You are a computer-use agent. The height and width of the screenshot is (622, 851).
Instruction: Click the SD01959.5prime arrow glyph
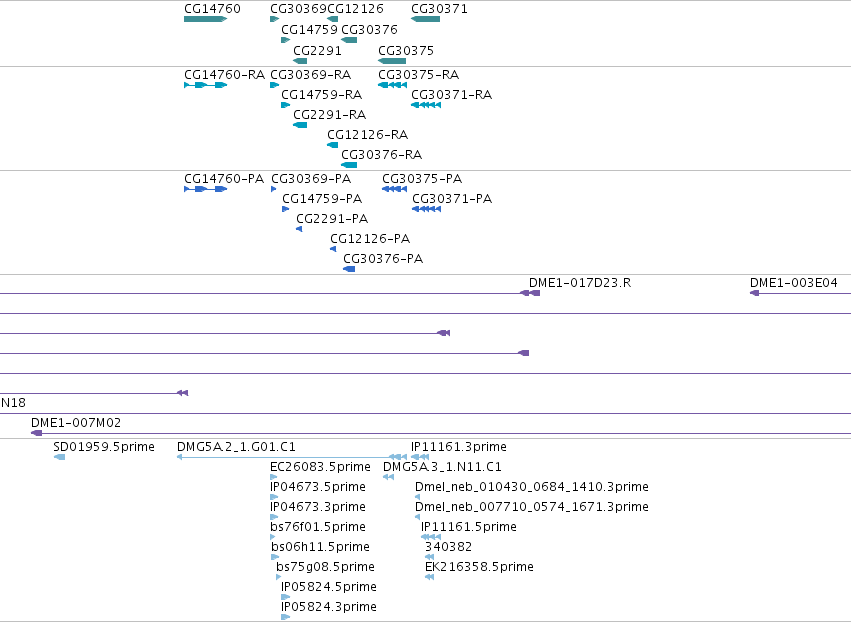tap(60, 457)
